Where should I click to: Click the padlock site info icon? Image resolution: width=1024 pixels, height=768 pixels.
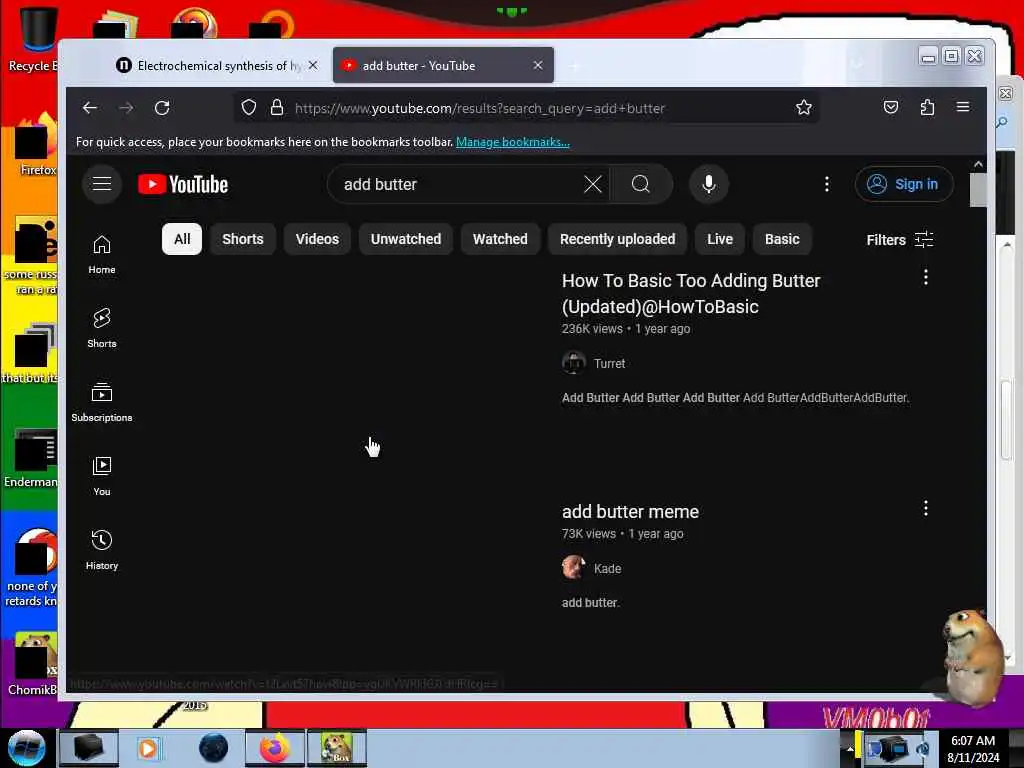coord(277,108)
